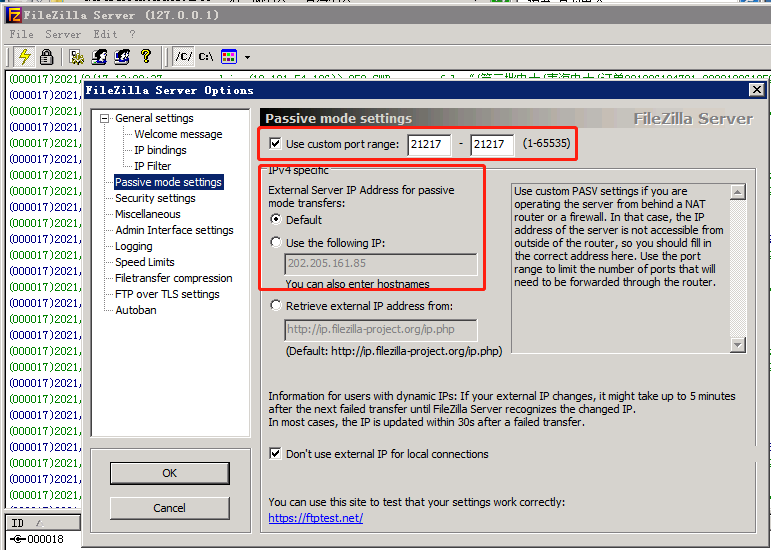
Task: Select the Default external IP radio button
Action: tap(276, 219)
